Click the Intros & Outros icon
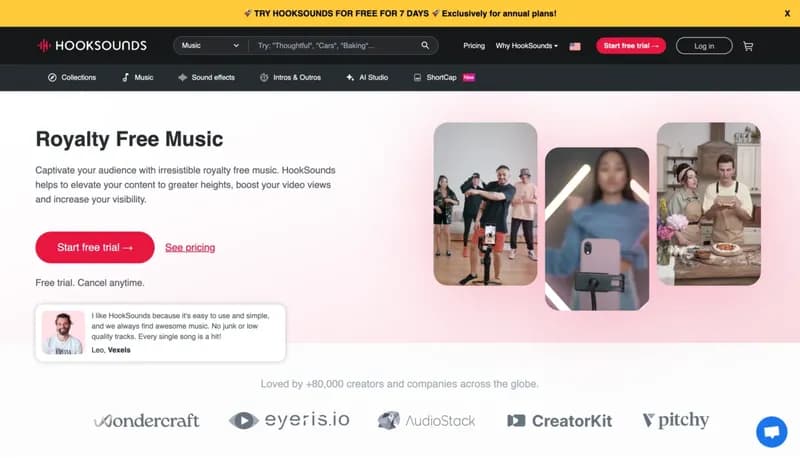This screenshot has height=458, width=800. [x=264, y=78]
